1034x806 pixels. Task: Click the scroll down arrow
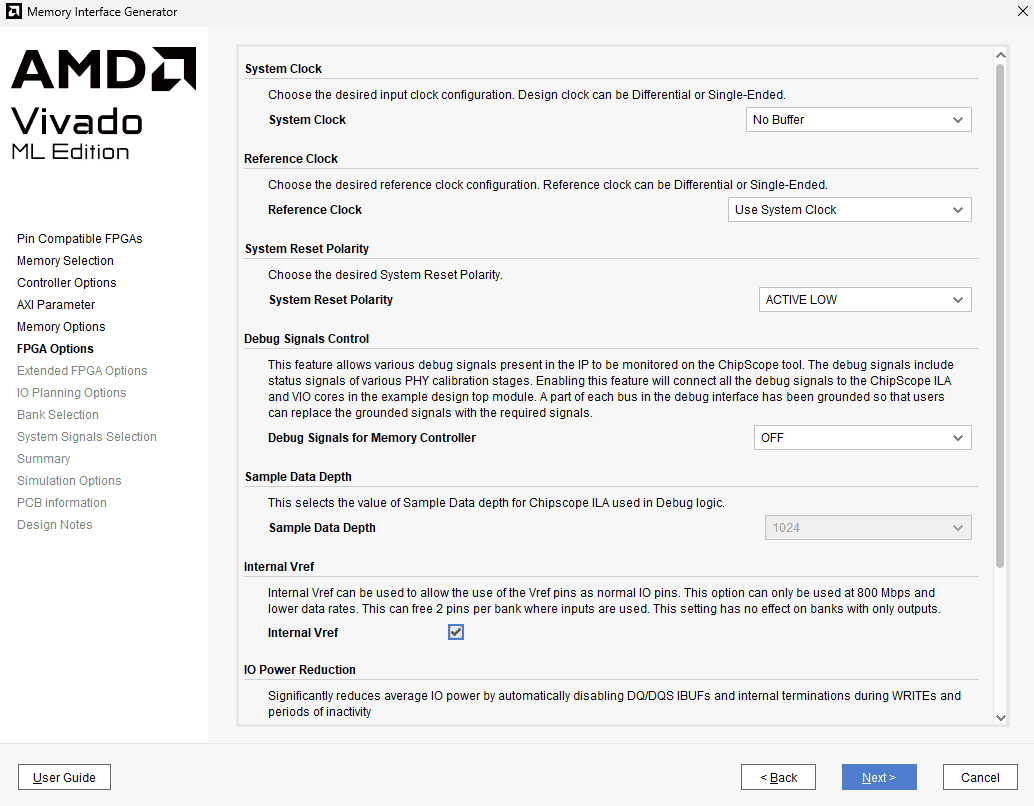pos(1000,717)
